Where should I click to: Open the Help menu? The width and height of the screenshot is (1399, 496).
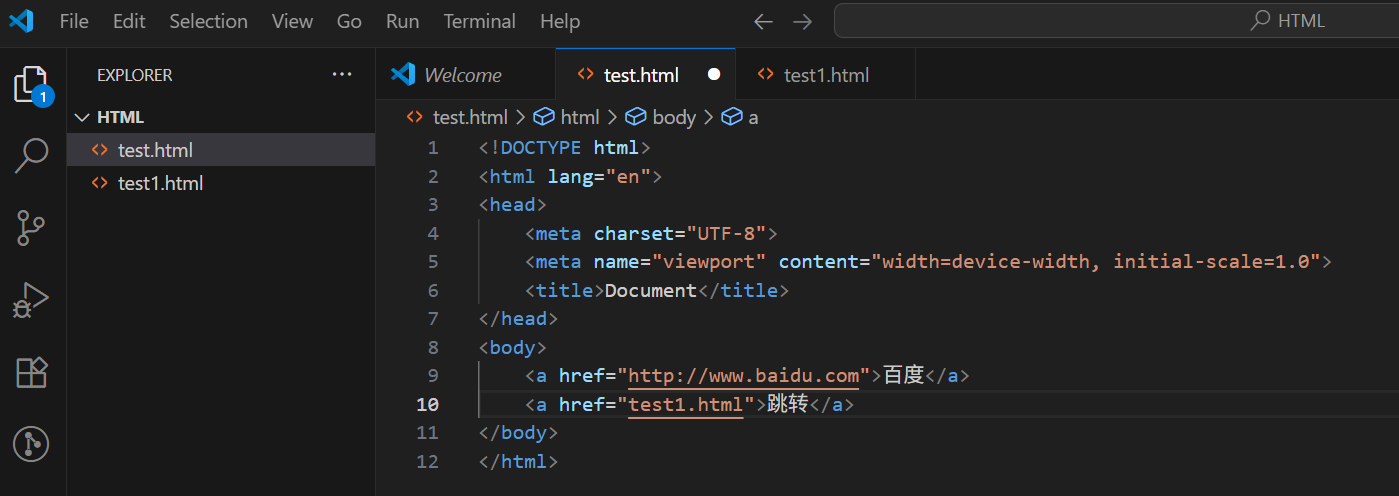tap(560, 21)
